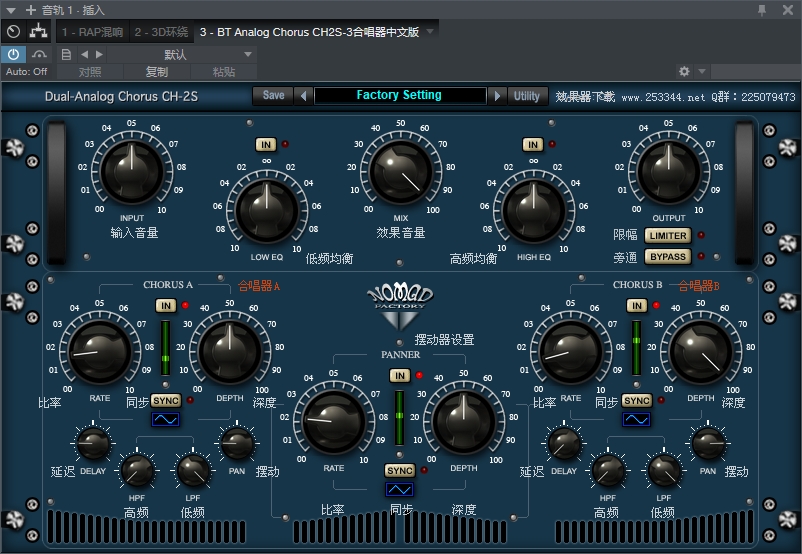802x554 pixels.
Task: Enable the LIMITER button
Action: coord(668,235)
